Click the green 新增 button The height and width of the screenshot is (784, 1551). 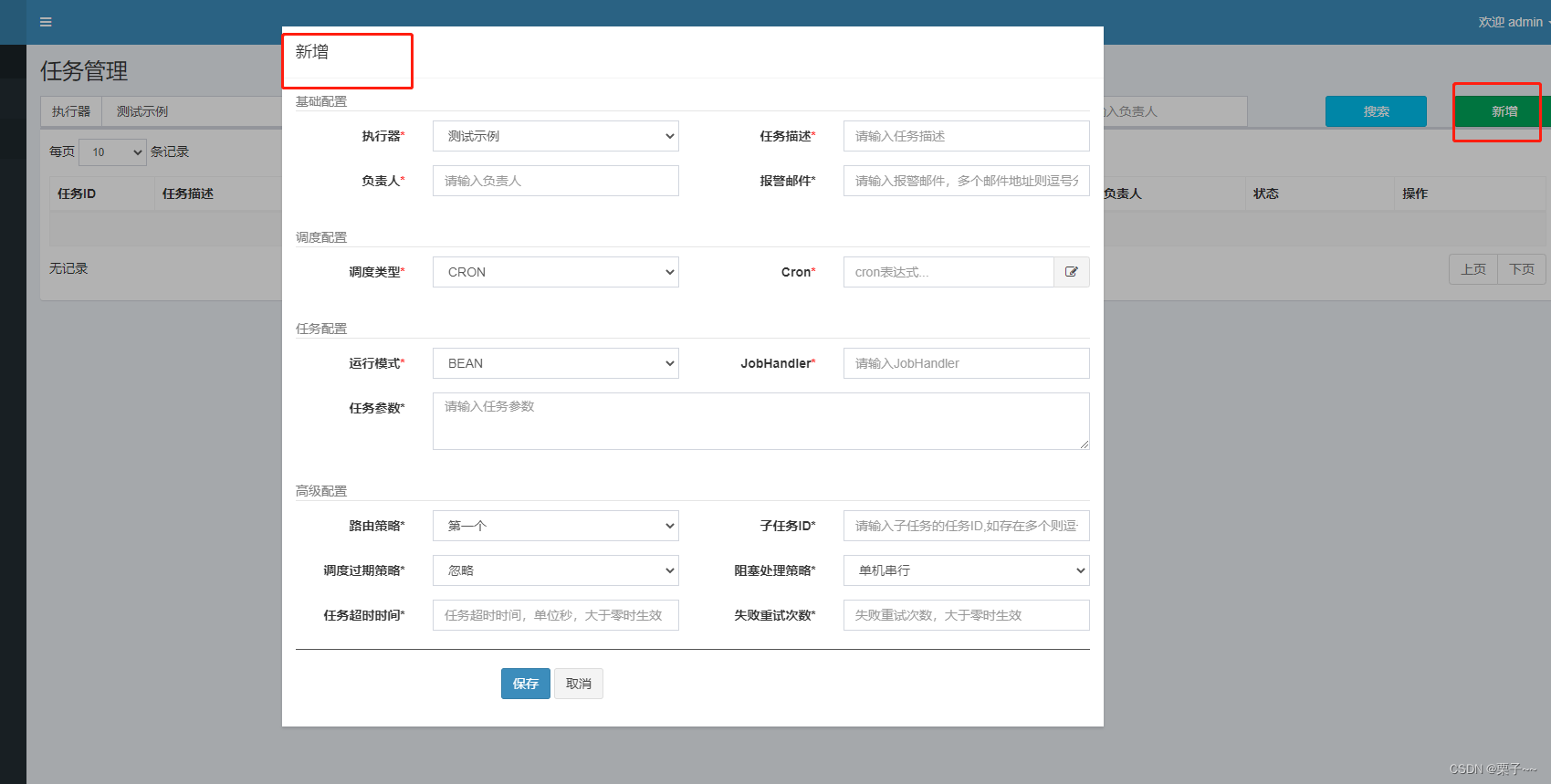tap(1504, 111)
